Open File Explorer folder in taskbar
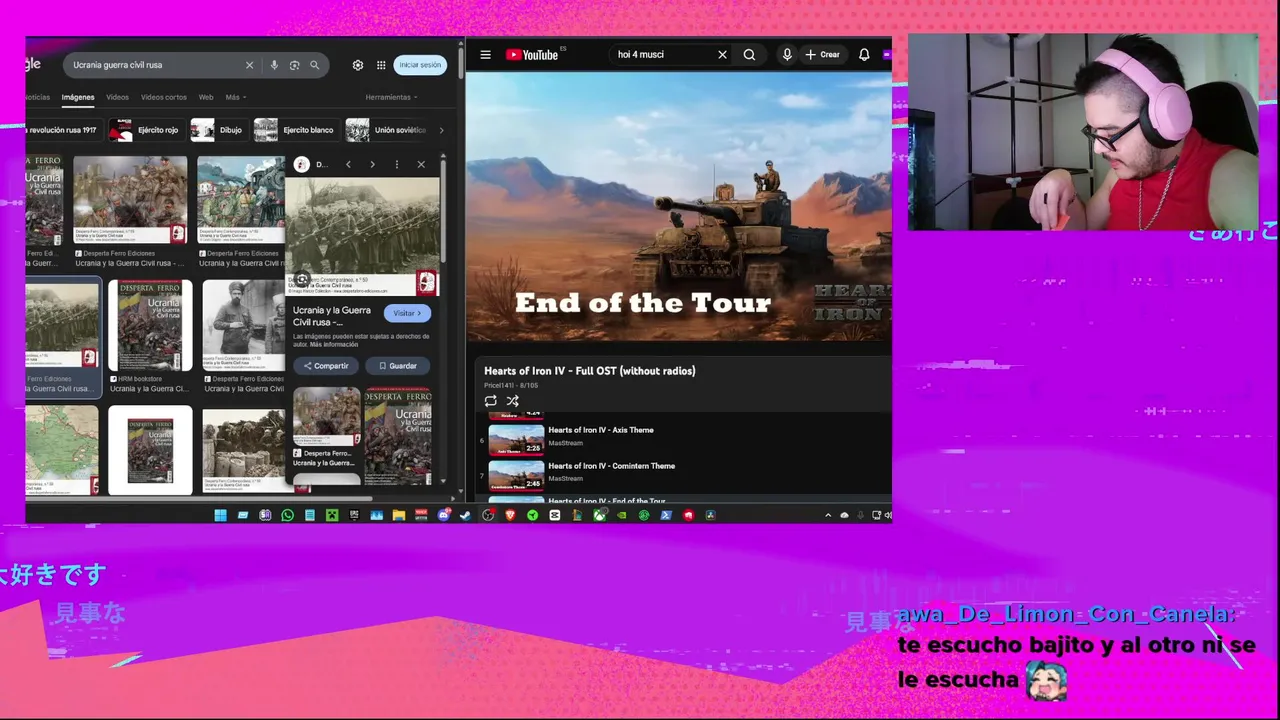1280x720 pixels. (x=398, y=515)
